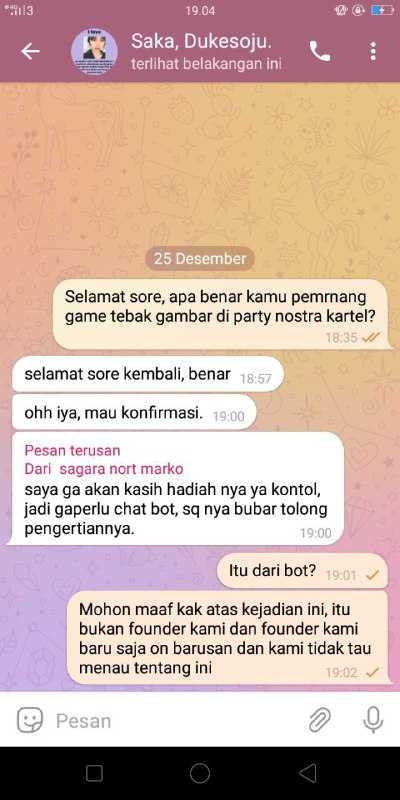Viewport: 400px width, 800px height.
Task: Tap the Android recent apps square button
Action: click(94, 773)
